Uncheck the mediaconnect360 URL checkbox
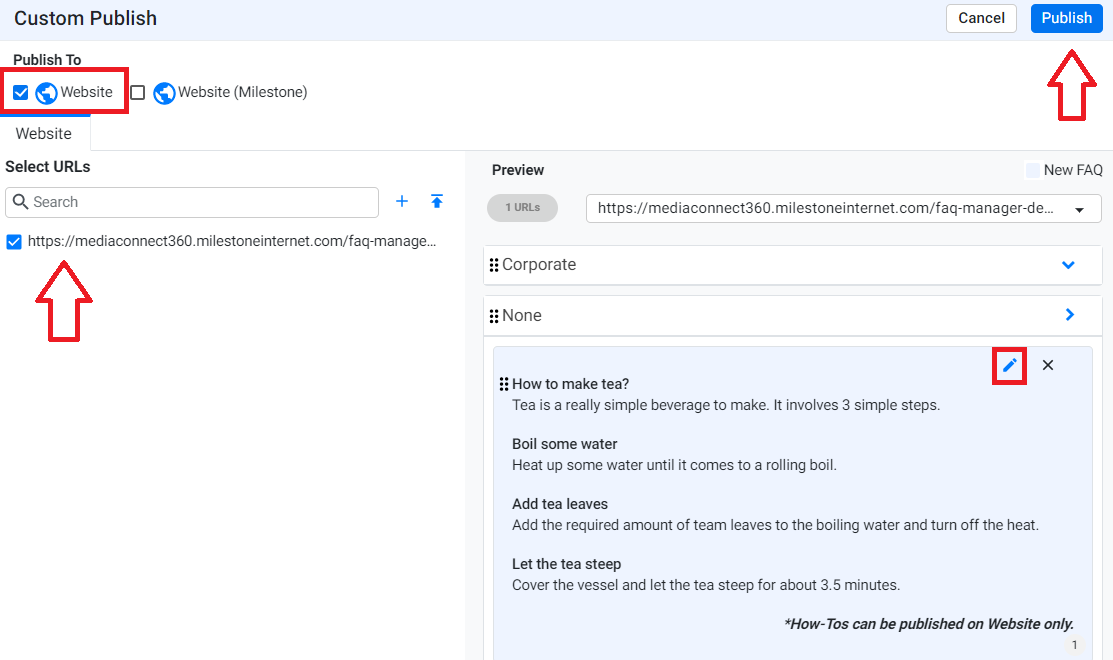Image resolution: width=1113 pixels, height=660 pixels. [x=14, y=242]
